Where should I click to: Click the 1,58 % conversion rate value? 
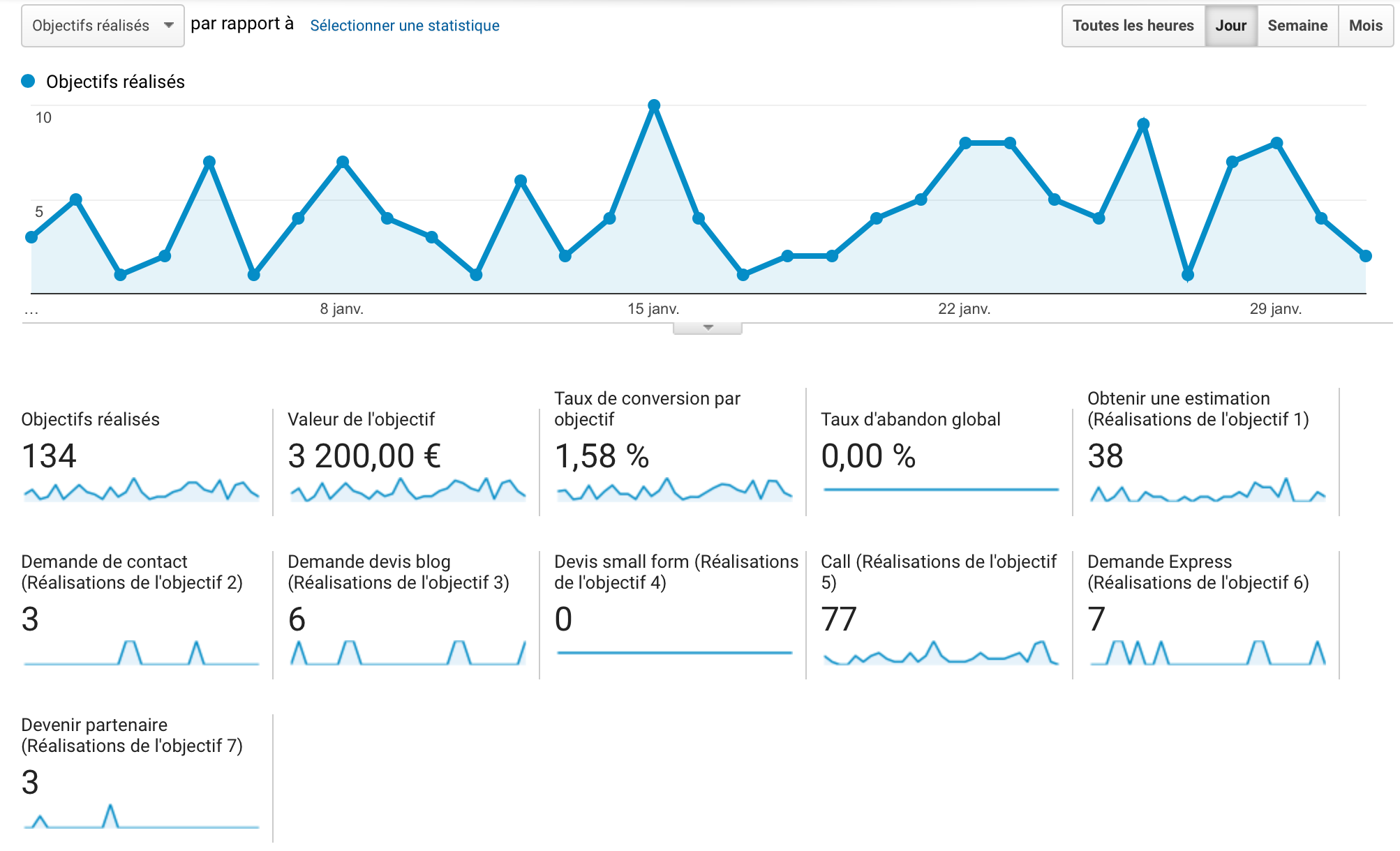(602, 456)
